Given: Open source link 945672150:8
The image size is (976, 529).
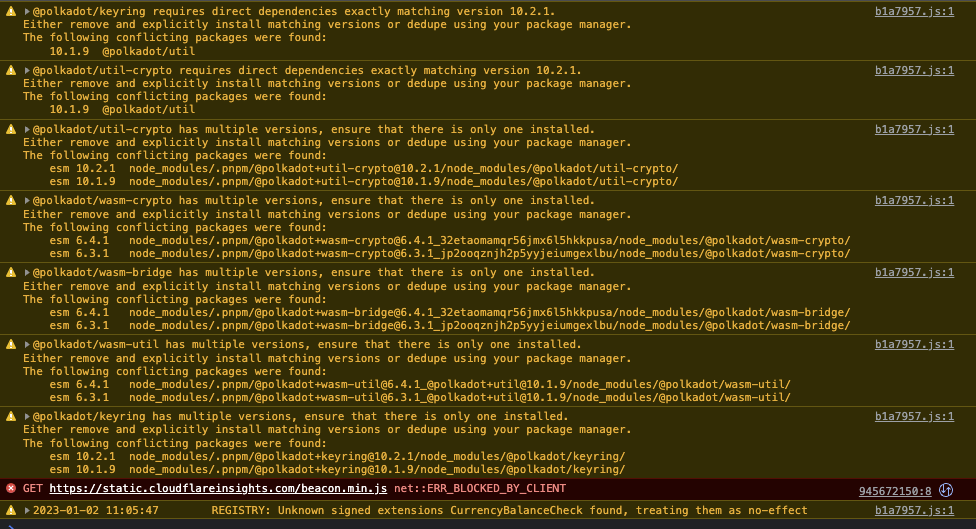Looking at the screenshot, I should [895, 491].
